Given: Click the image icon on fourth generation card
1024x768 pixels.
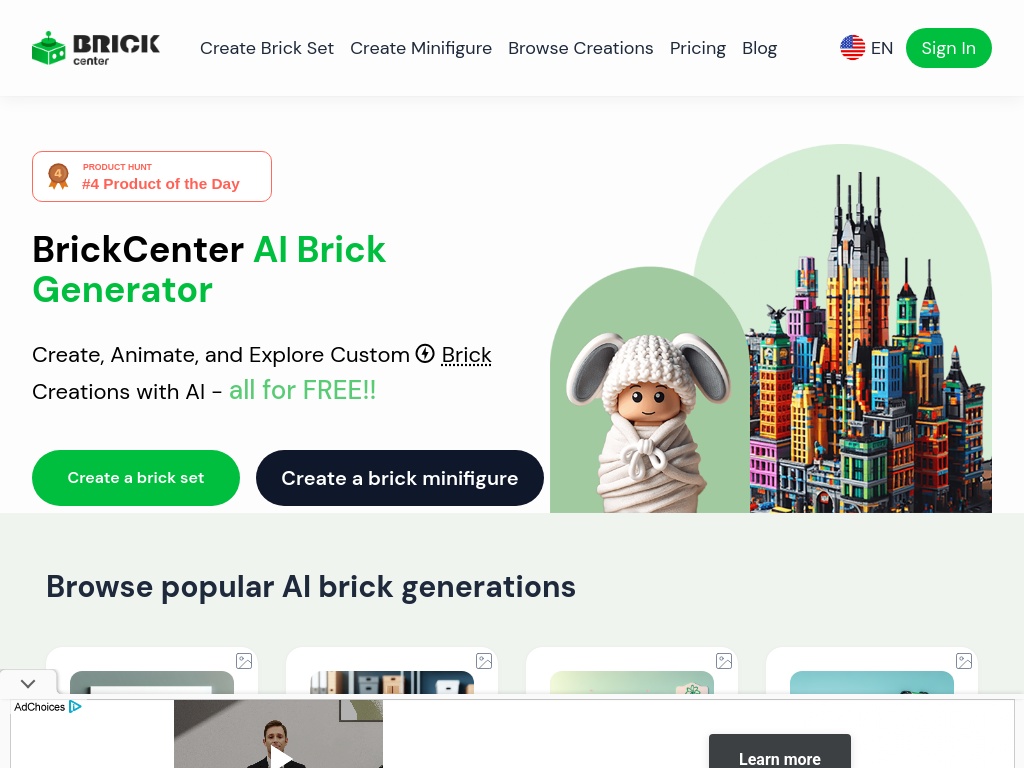Looking at the screenshot, I should 964,661.
